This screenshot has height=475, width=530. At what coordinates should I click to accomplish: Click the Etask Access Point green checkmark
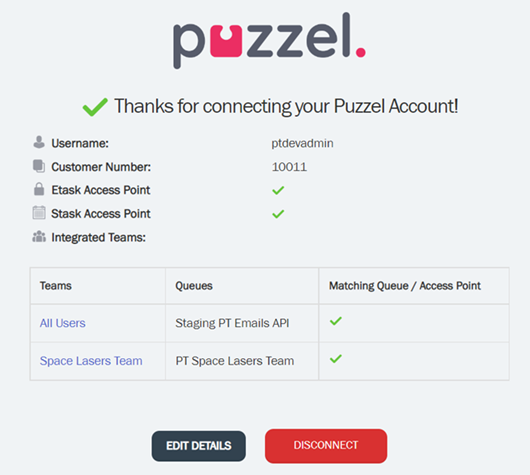(x=278, y=190)
